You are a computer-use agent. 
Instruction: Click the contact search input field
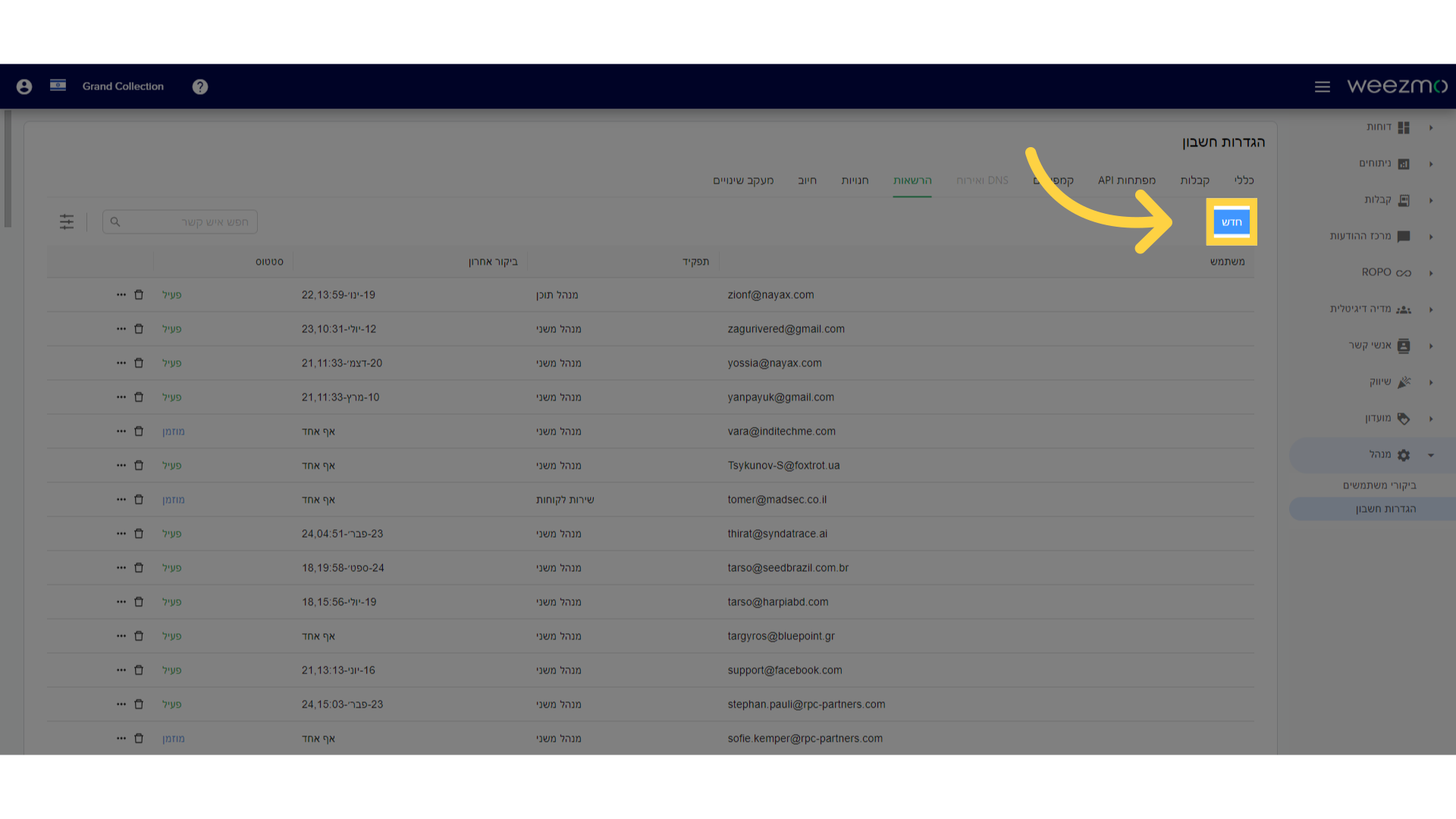coord(180,221)
